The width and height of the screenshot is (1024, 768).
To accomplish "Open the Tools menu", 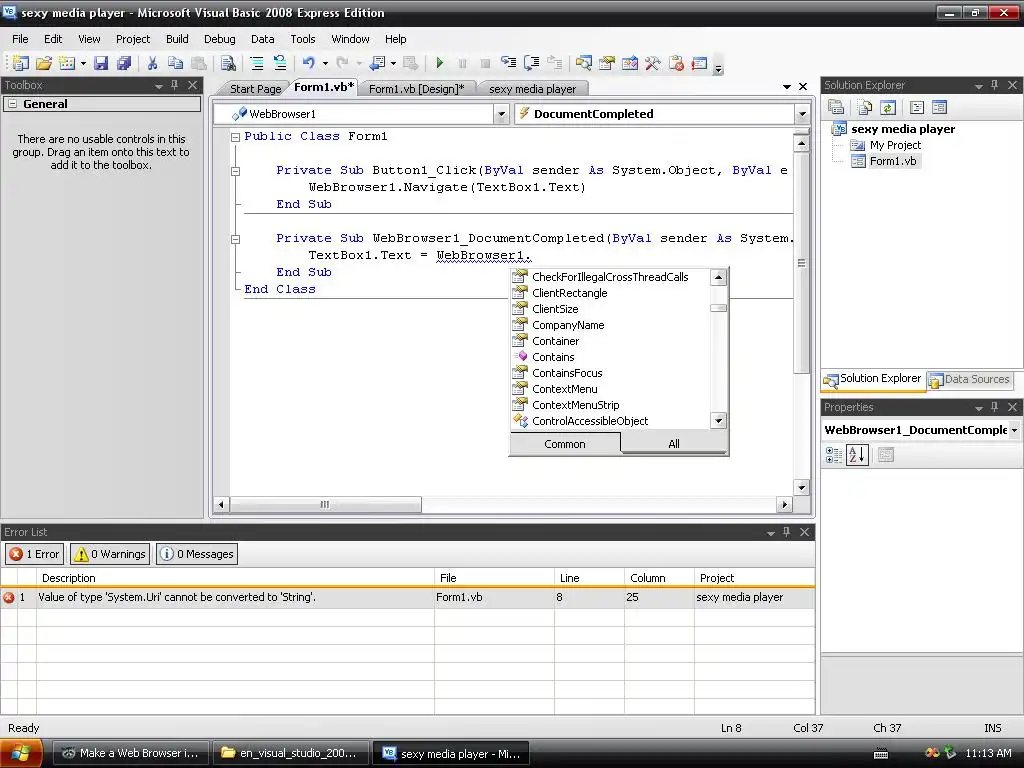I will (302, 39).
